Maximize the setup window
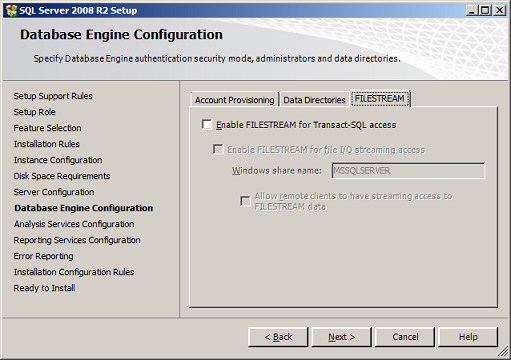The width and height of the screenshot is (511, 360). [x=485, y=11]
